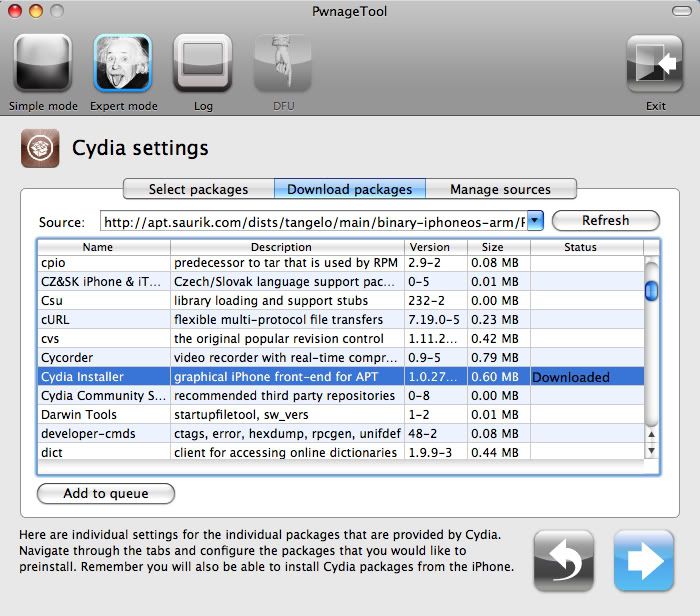Proceed with the blue next arrow
Screen dimensions: 700x616
click(x=644, y=561)
